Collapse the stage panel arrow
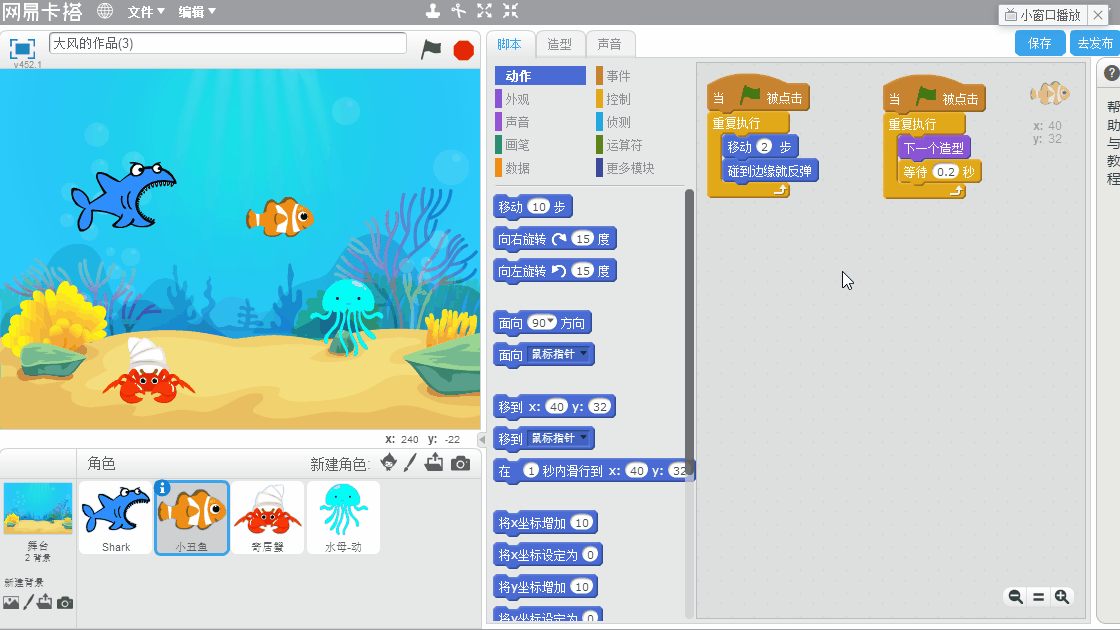The height and width of the screenshot is (630, 1120). (482, 439)
